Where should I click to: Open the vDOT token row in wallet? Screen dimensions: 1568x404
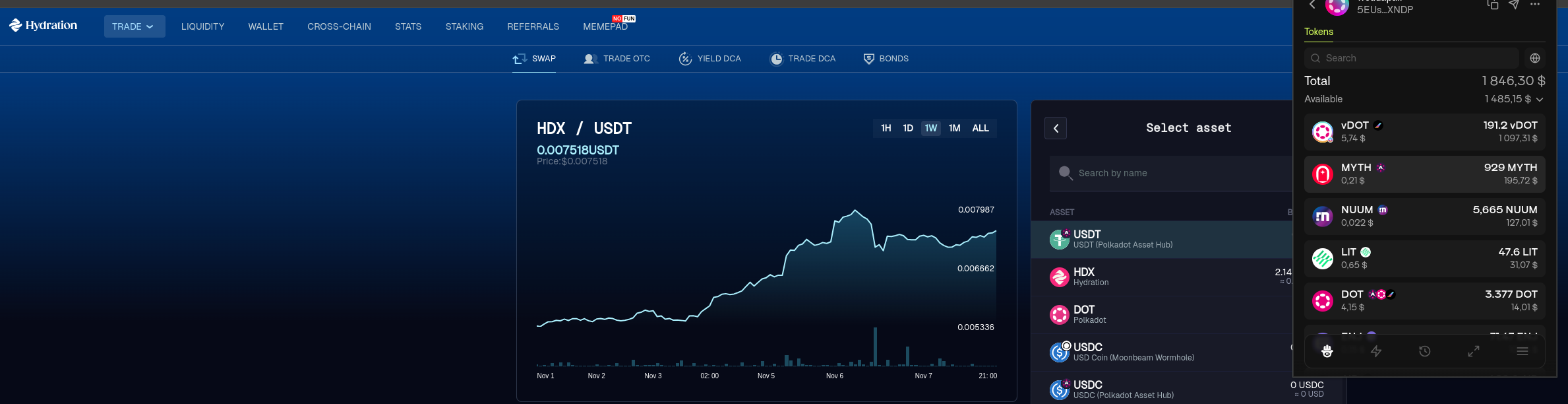click(x=1424, y=131)
